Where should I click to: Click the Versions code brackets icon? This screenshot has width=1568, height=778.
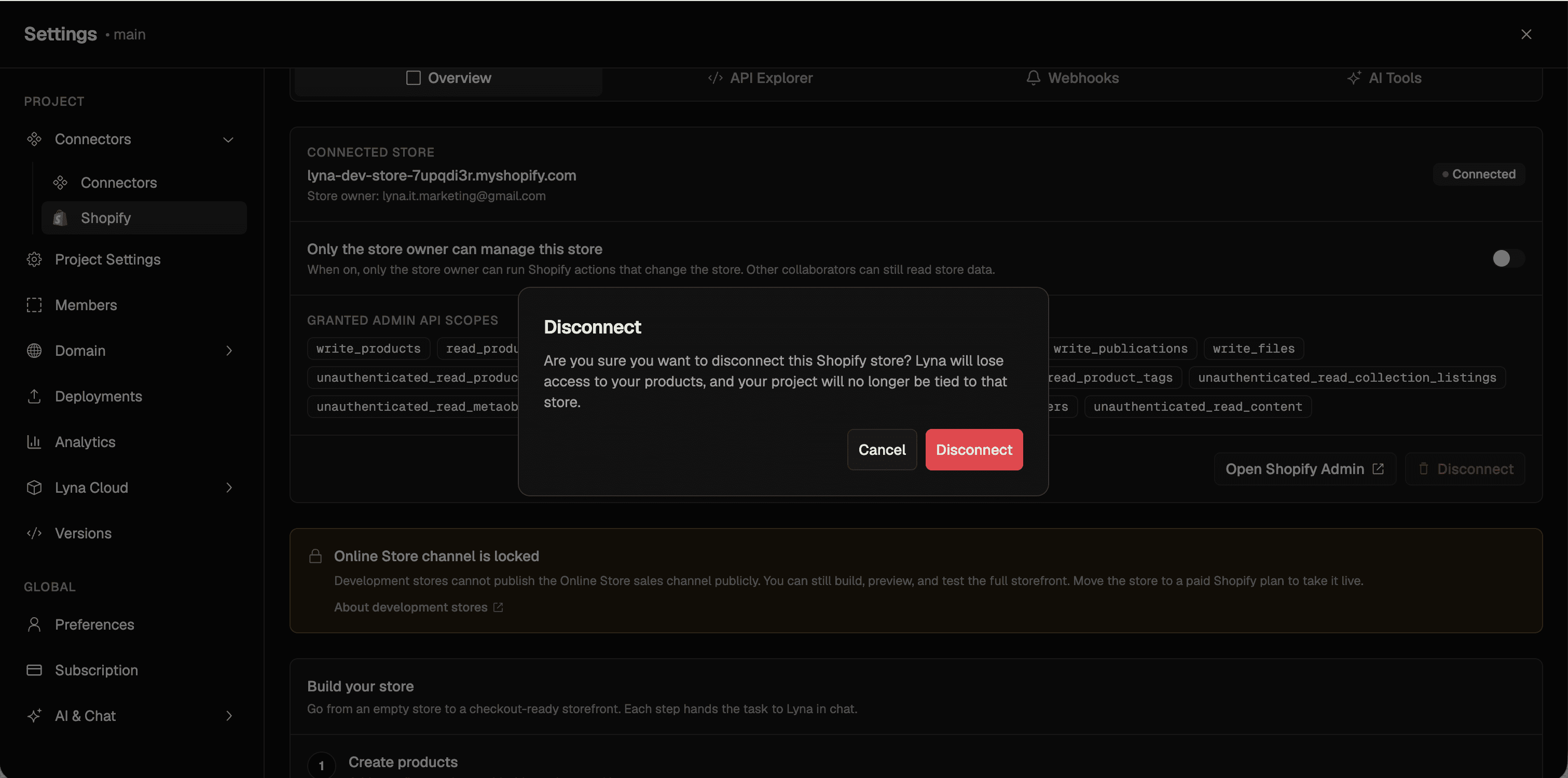(34, 533)
